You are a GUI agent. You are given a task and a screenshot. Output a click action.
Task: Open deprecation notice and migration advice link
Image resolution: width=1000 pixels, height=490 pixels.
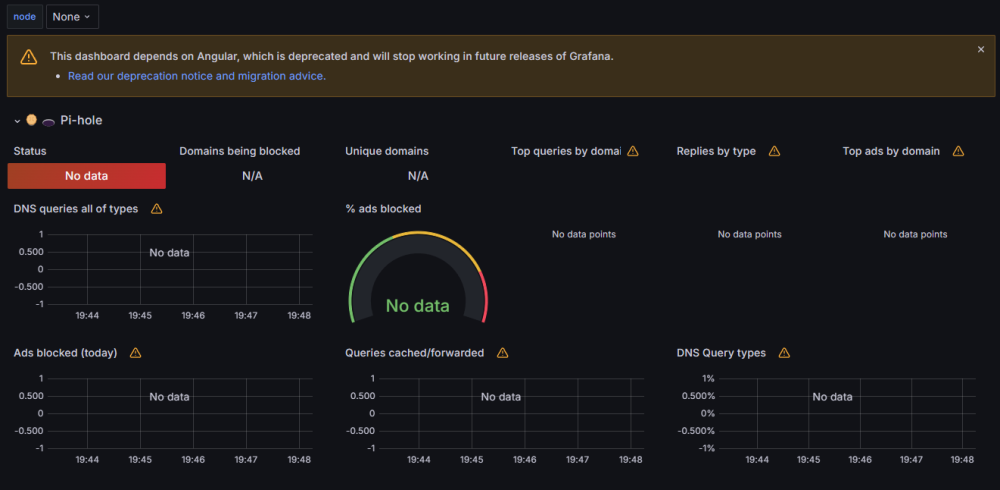point(197,76)
